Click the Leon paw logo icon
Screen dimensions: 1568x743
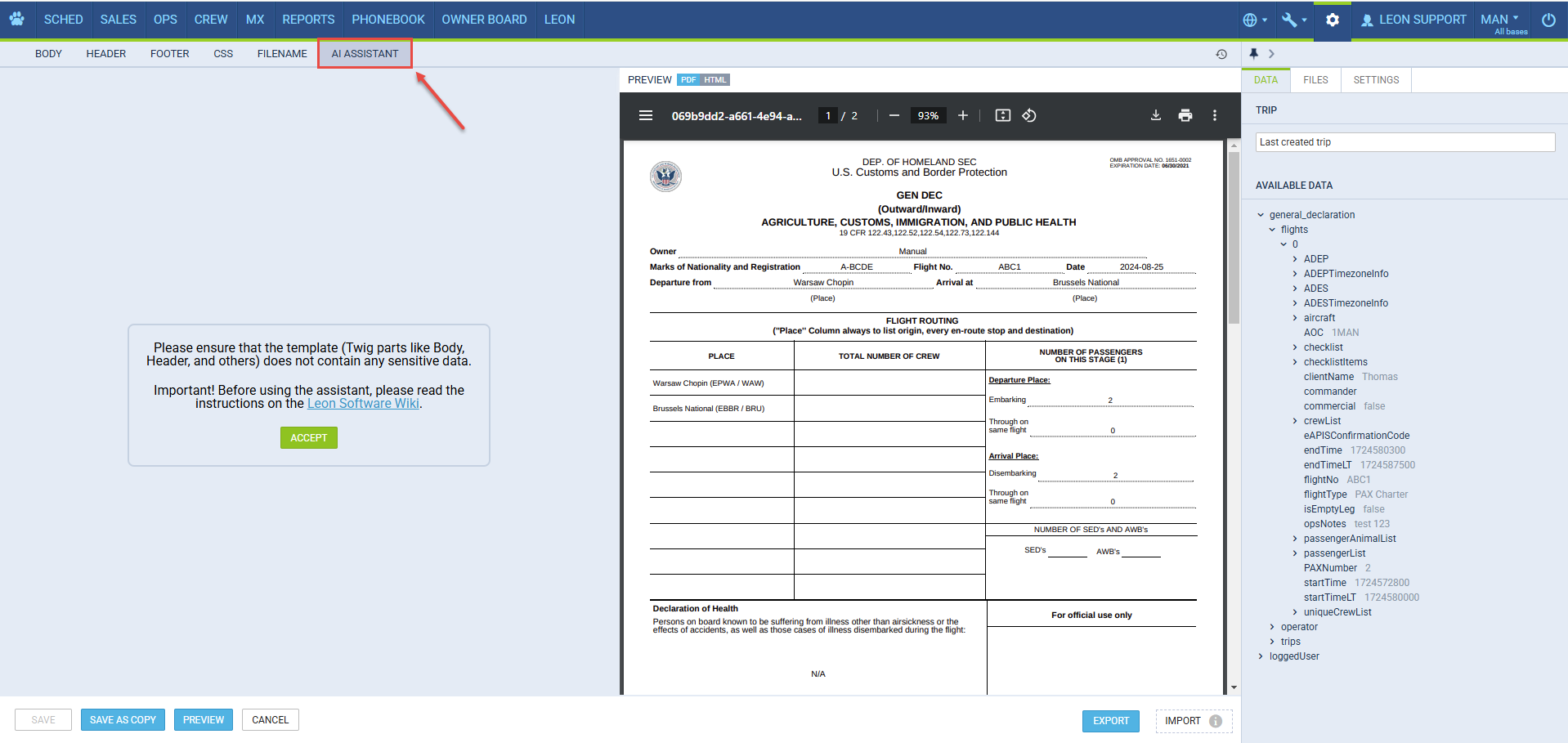click(16, 19)
